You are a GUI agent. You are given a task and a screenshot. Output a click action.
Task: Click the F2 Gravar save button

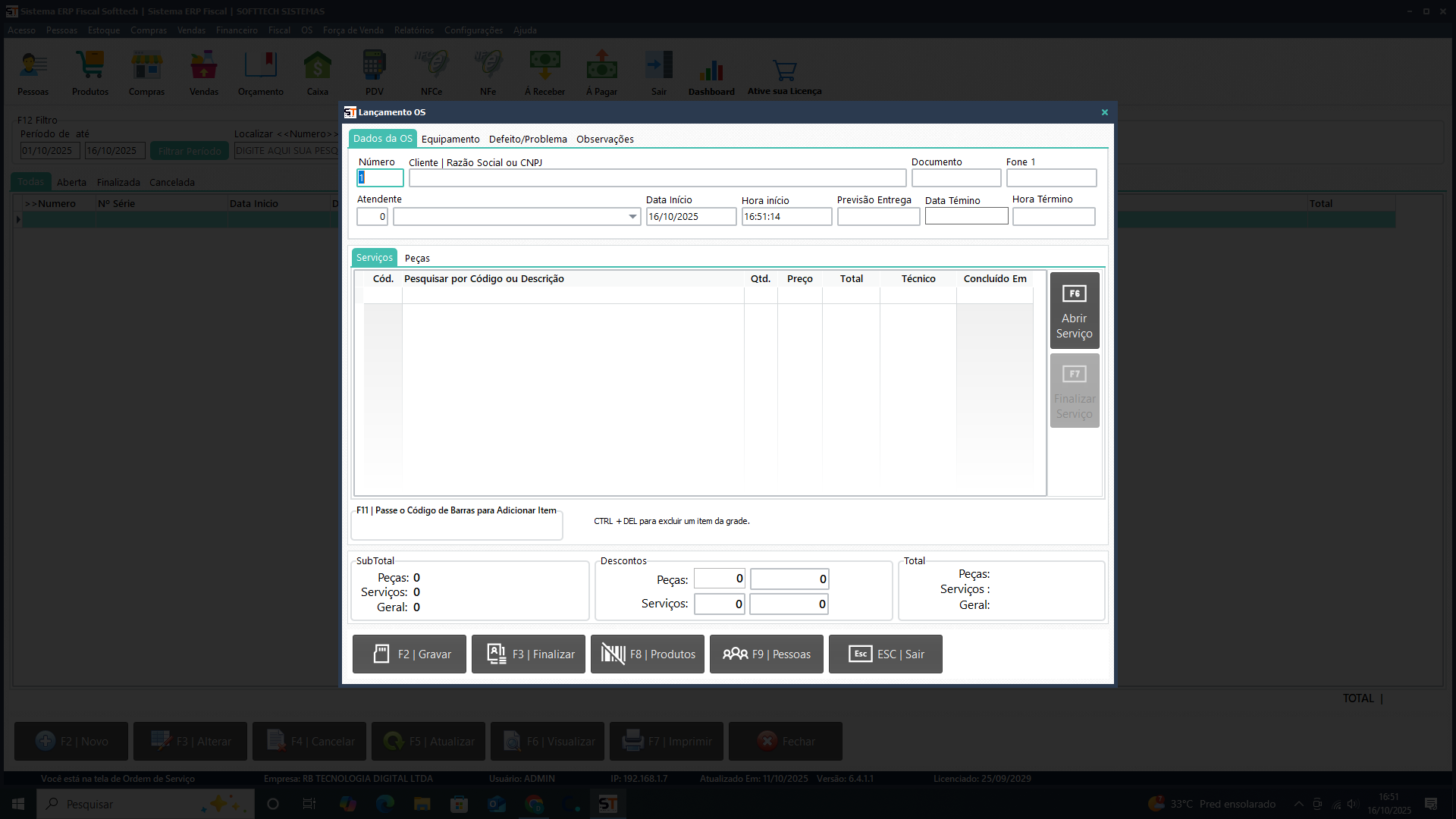(x=409, y=654)
